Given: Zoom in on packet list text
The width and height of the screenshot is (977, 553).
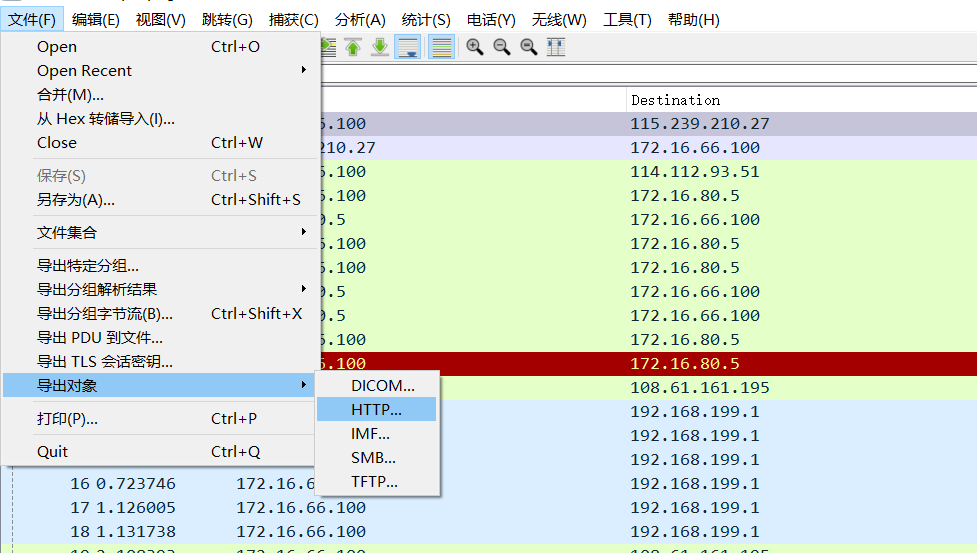Looking at the screenshot, I should 475,47.
